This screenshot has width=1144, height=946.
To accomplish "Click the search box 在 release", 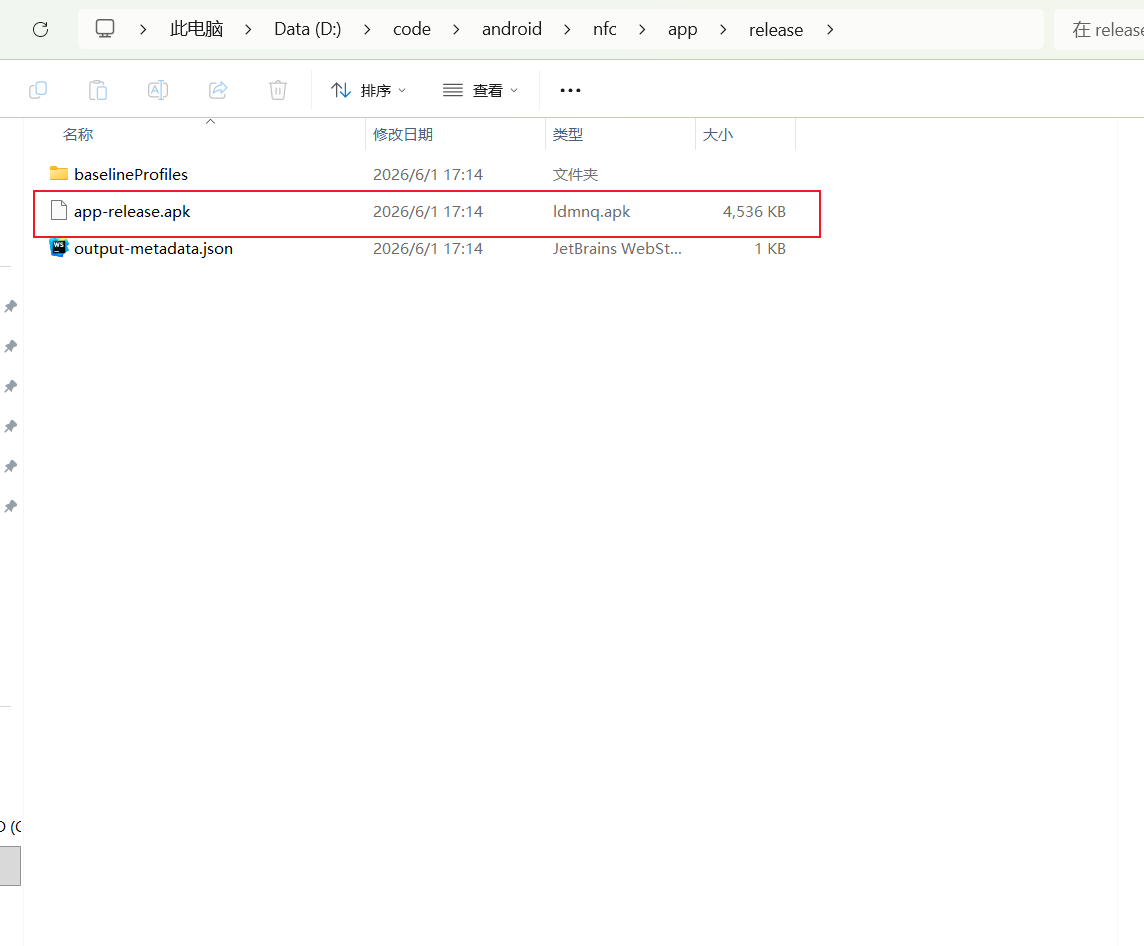I will pyautogui.click(x=1099, y=29).
